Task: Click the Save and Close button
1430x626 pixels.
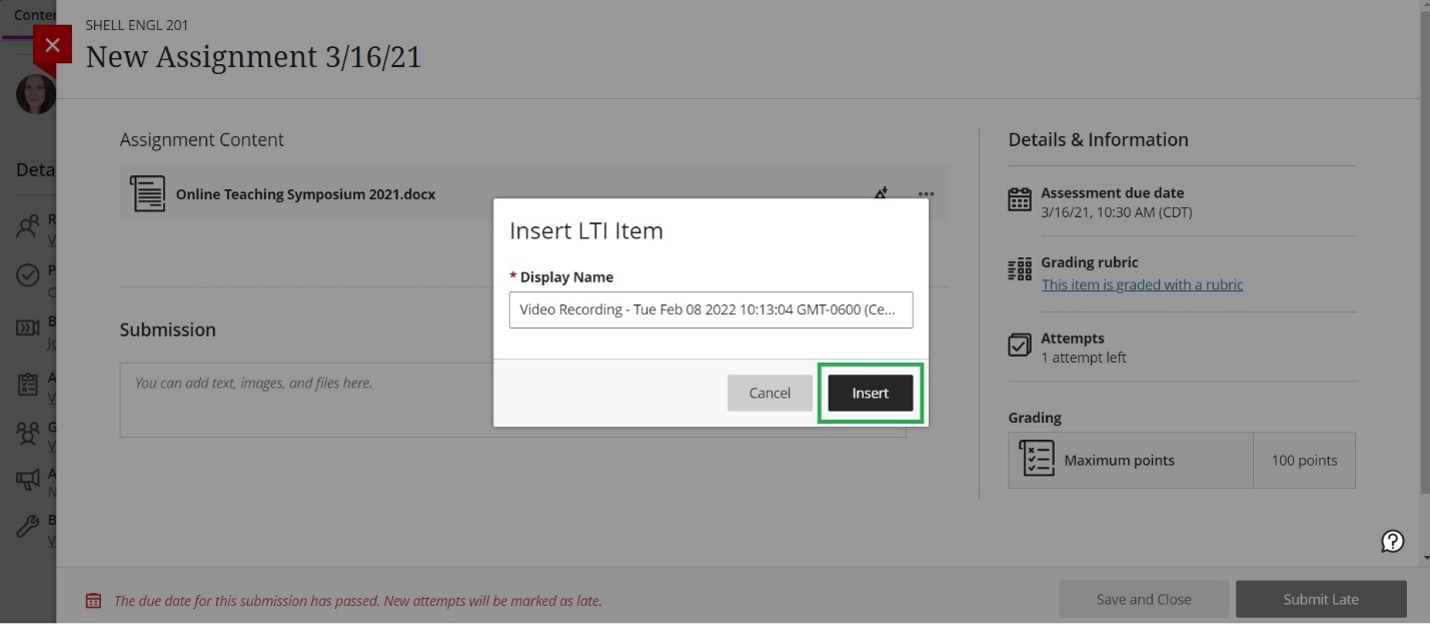Action: (x=1143, y=599)
